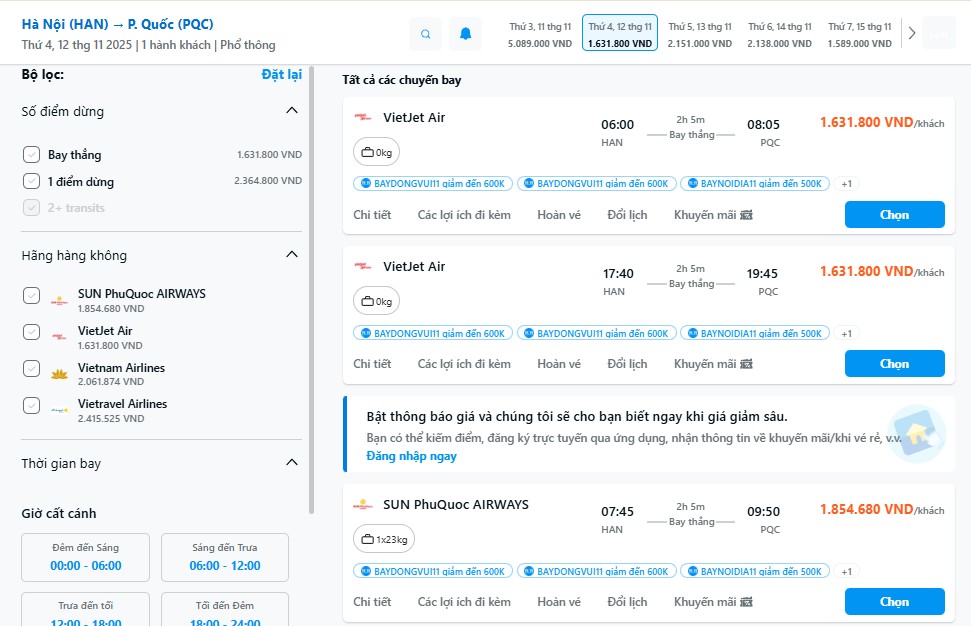Viewport: 971px width, 626px height.
Task: Click the Vietnam Airlines lotus logo in filters
Action: pos(59,374)
